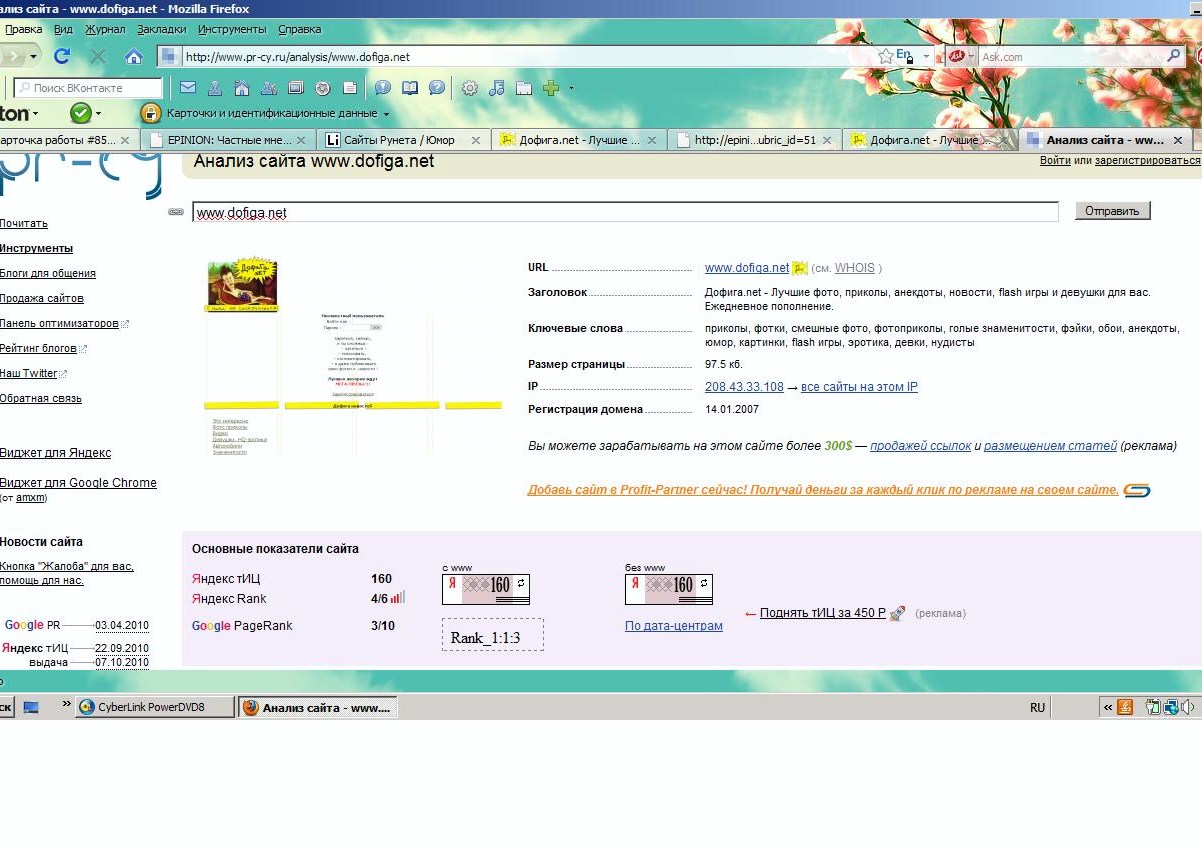Click the Ask search engine logo
Screen dimensions: 1202x850
coord(956,57)
